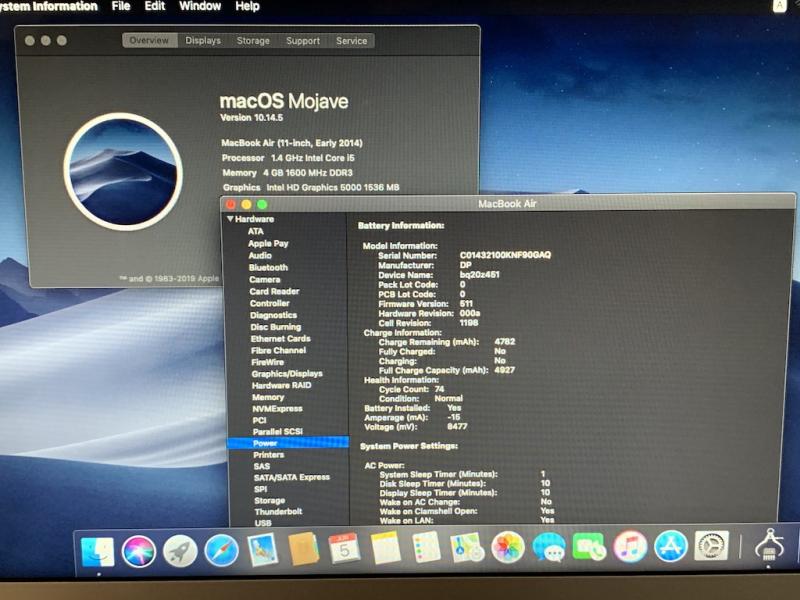The image size is (800, 600).
Task: Select Ethernet Cards in the sidebar
Action: point(281,339)
